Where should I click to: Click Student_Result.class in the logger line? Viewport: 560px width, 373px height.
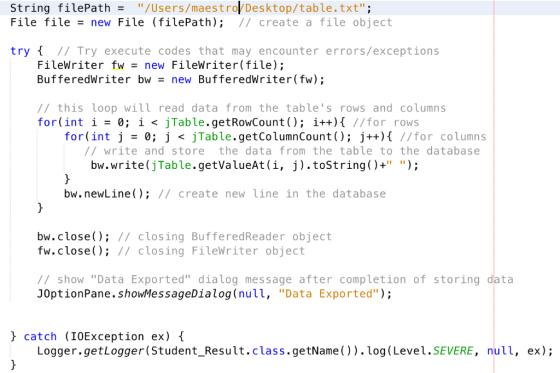point(218,351)
